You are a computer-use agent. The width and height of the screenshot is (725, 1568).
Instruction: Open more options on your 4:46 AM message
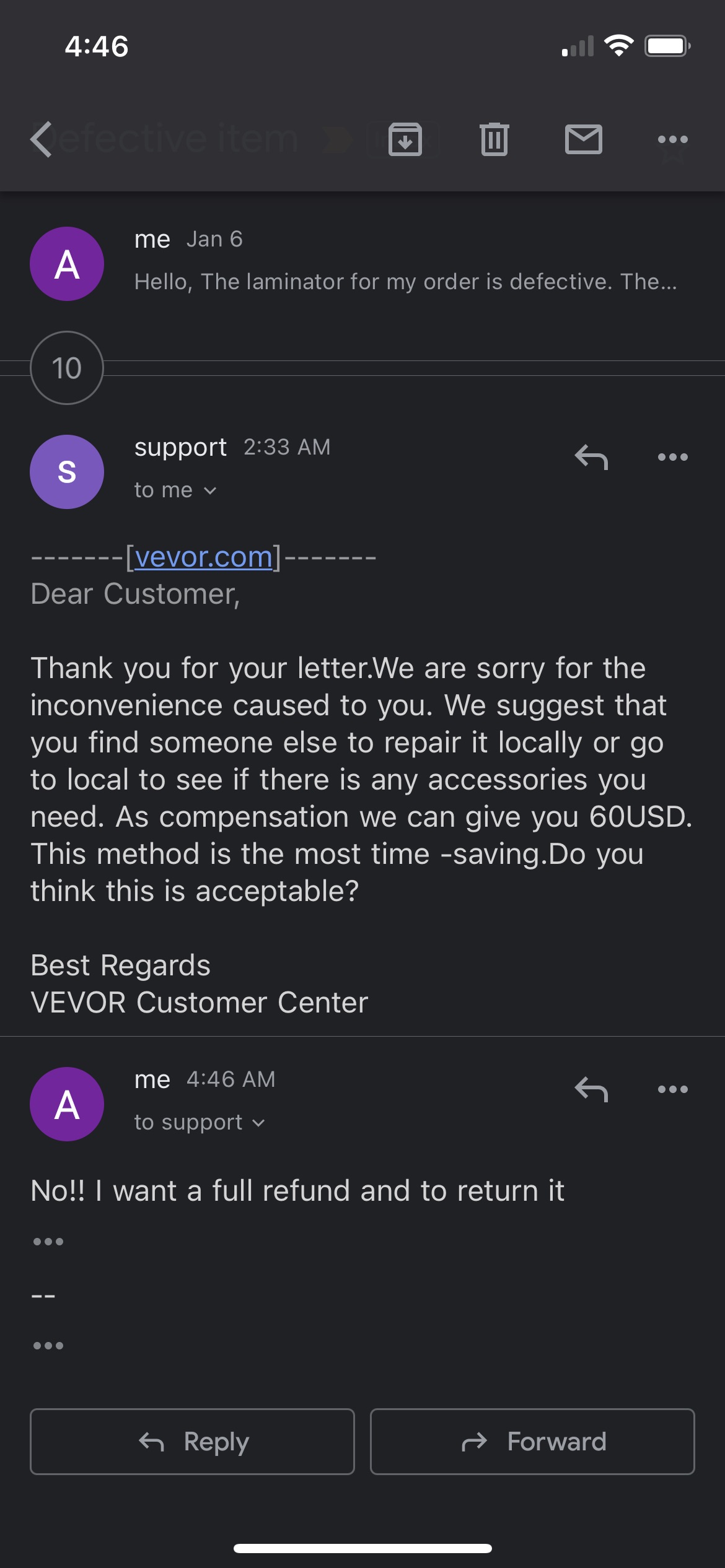point(672,1089)
